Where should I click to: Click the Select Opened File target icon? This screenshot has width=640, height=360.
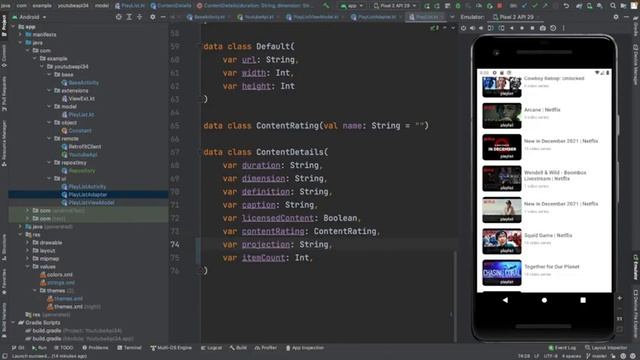point(118,17)
